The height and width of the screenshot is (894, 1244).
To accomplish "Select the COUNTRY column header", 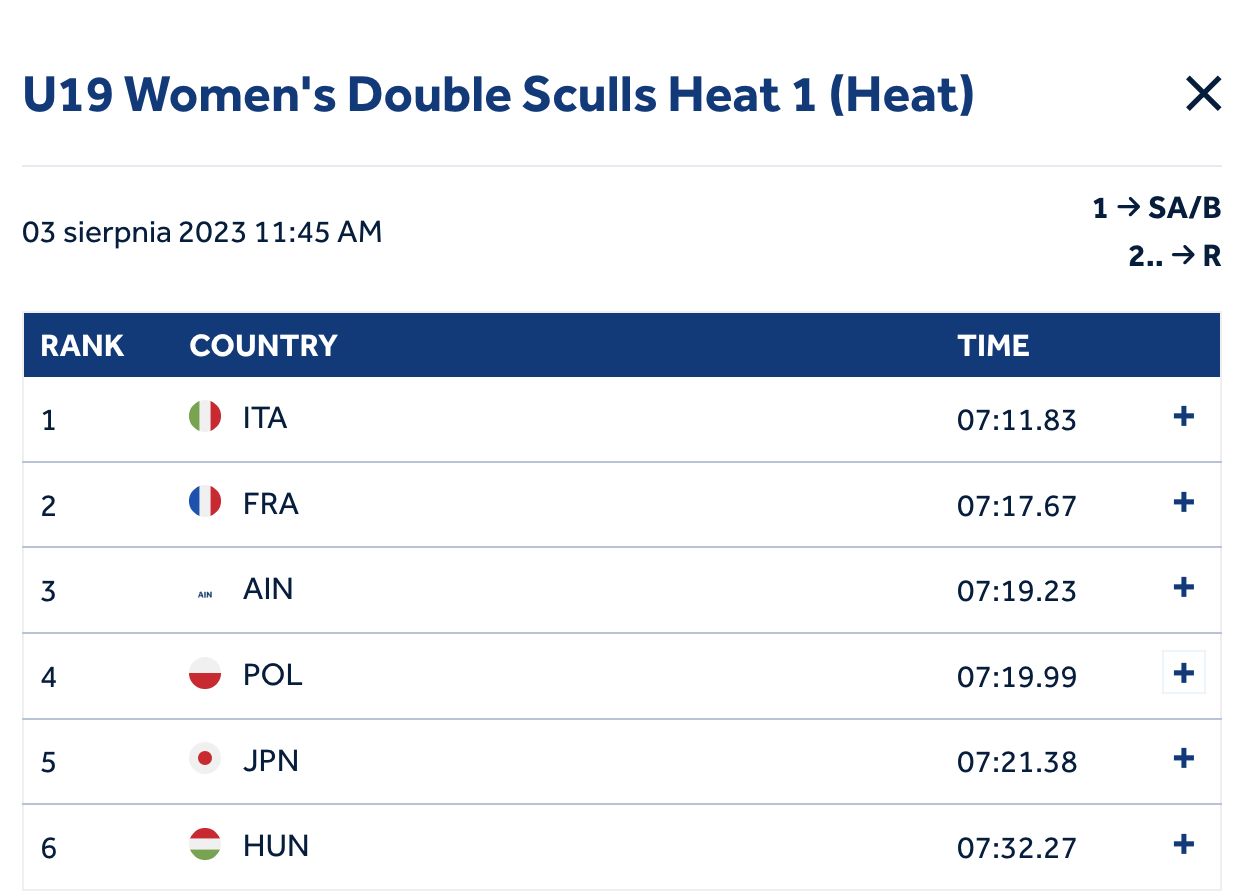I will 263,346.
